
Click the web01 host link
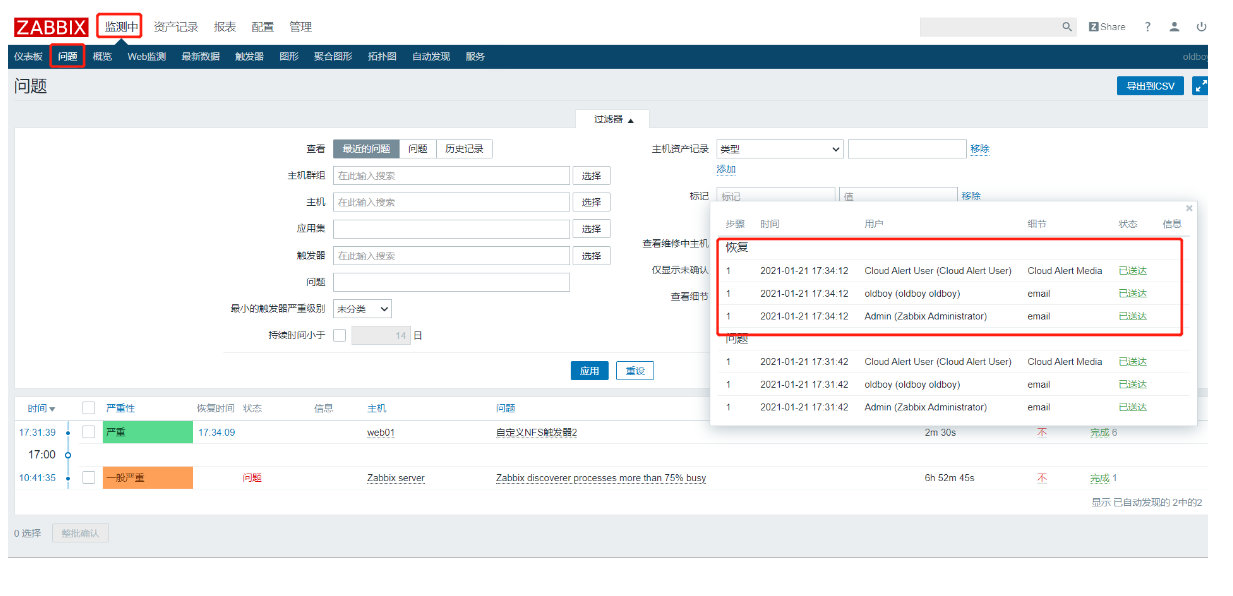click(x=381, y=432)
